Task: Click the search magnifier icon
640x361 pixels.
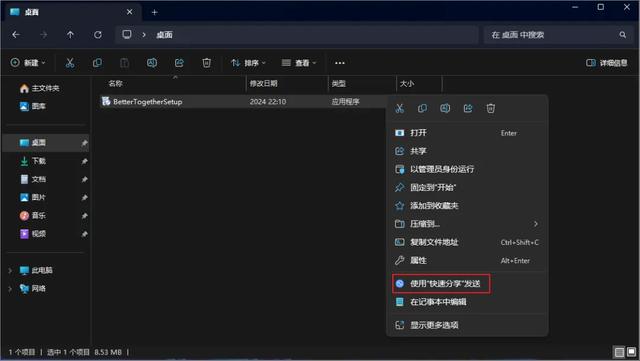Action: tap(622, 35)
